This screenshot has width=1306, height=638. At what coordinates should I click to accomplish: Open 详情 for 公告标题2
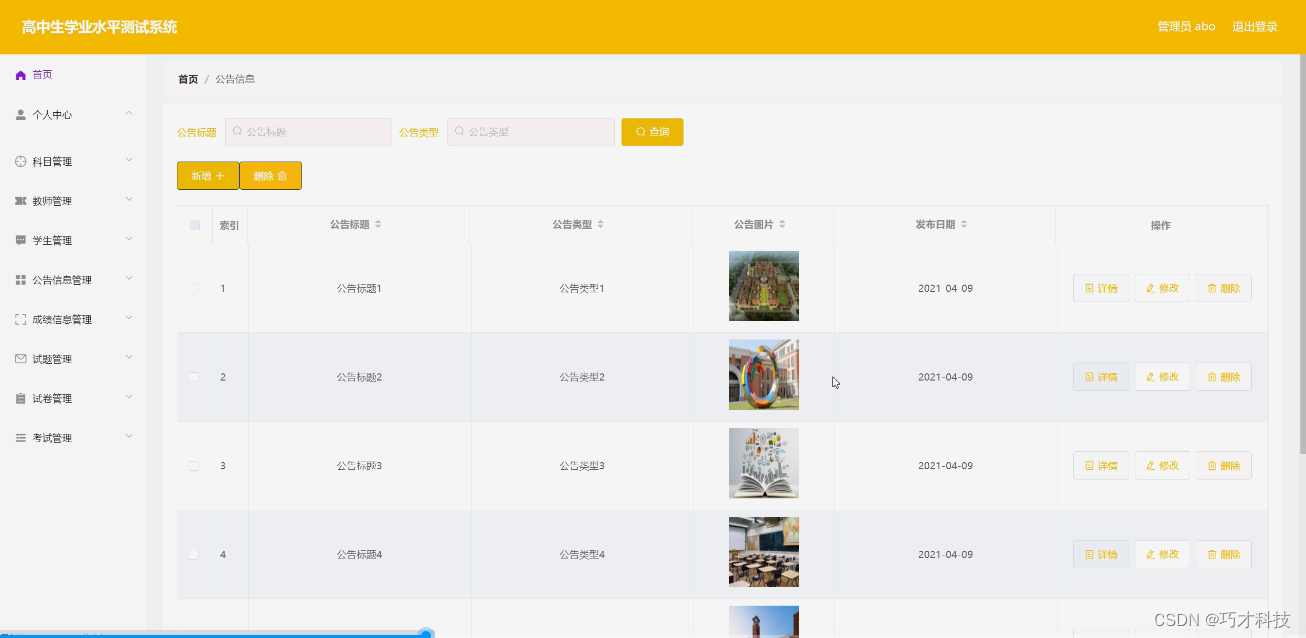pos(1101,377)
